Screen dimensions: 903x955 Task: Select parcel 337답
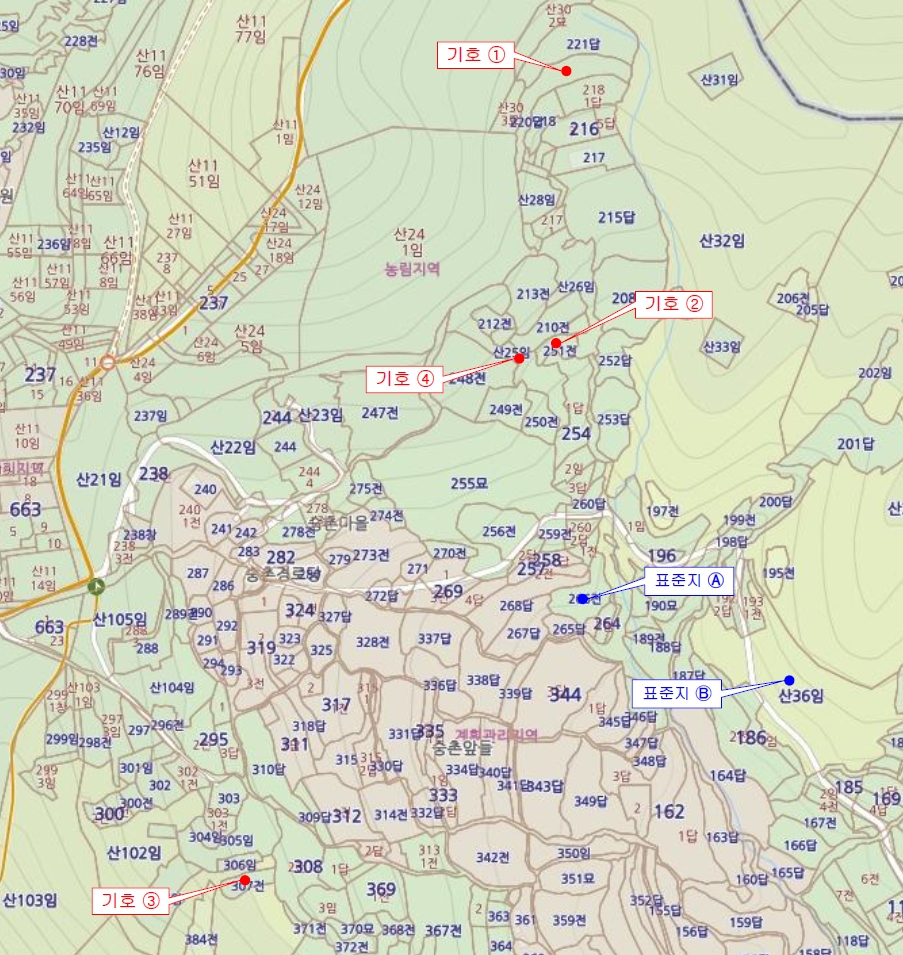tap(435, 638)
